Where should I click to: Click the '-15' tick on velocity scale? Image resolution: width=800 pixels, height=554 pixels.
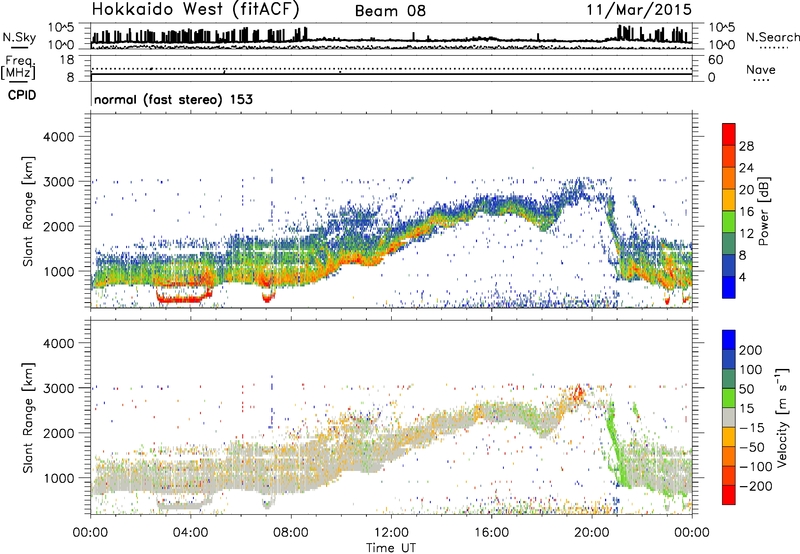(x=752, y=427)
